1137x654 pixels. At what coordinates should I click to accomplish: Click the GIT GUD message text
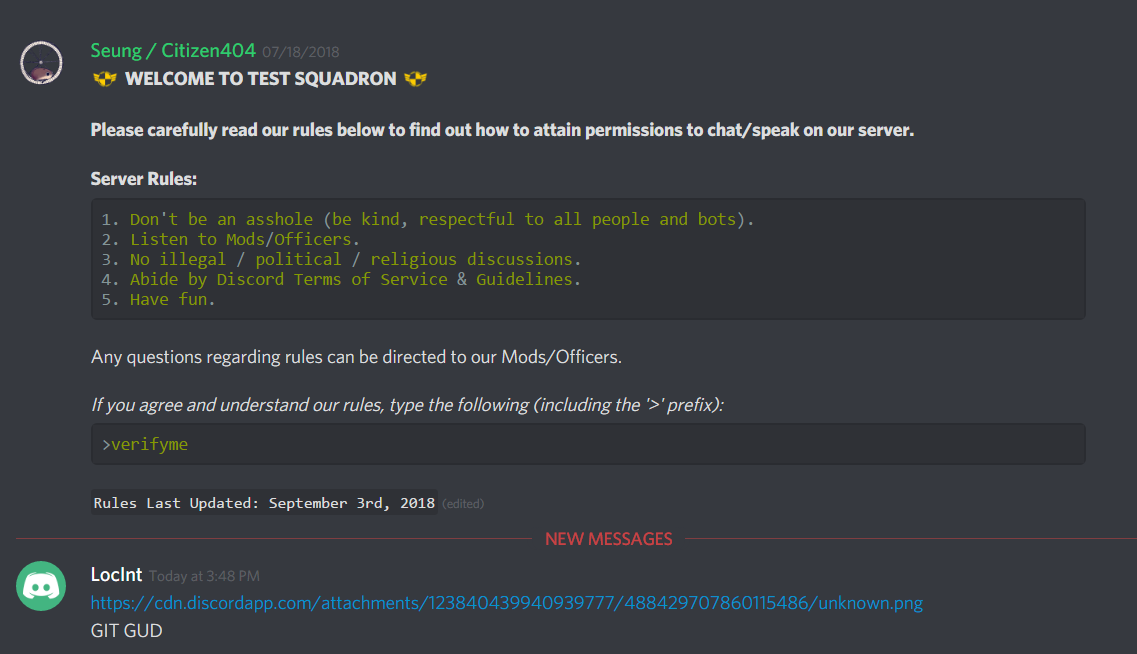click(x=126, y=630)
